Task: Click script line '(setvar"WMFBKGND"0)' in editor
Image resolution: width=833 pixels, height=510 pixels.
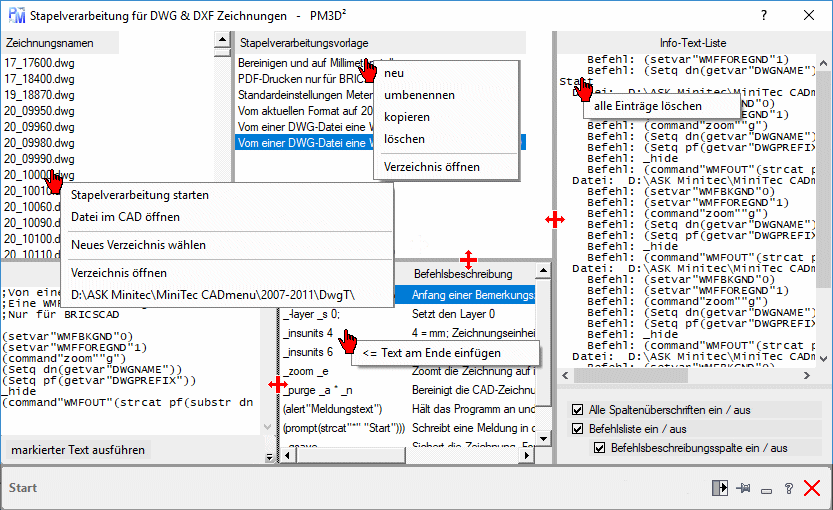Action: pos(67,336)
